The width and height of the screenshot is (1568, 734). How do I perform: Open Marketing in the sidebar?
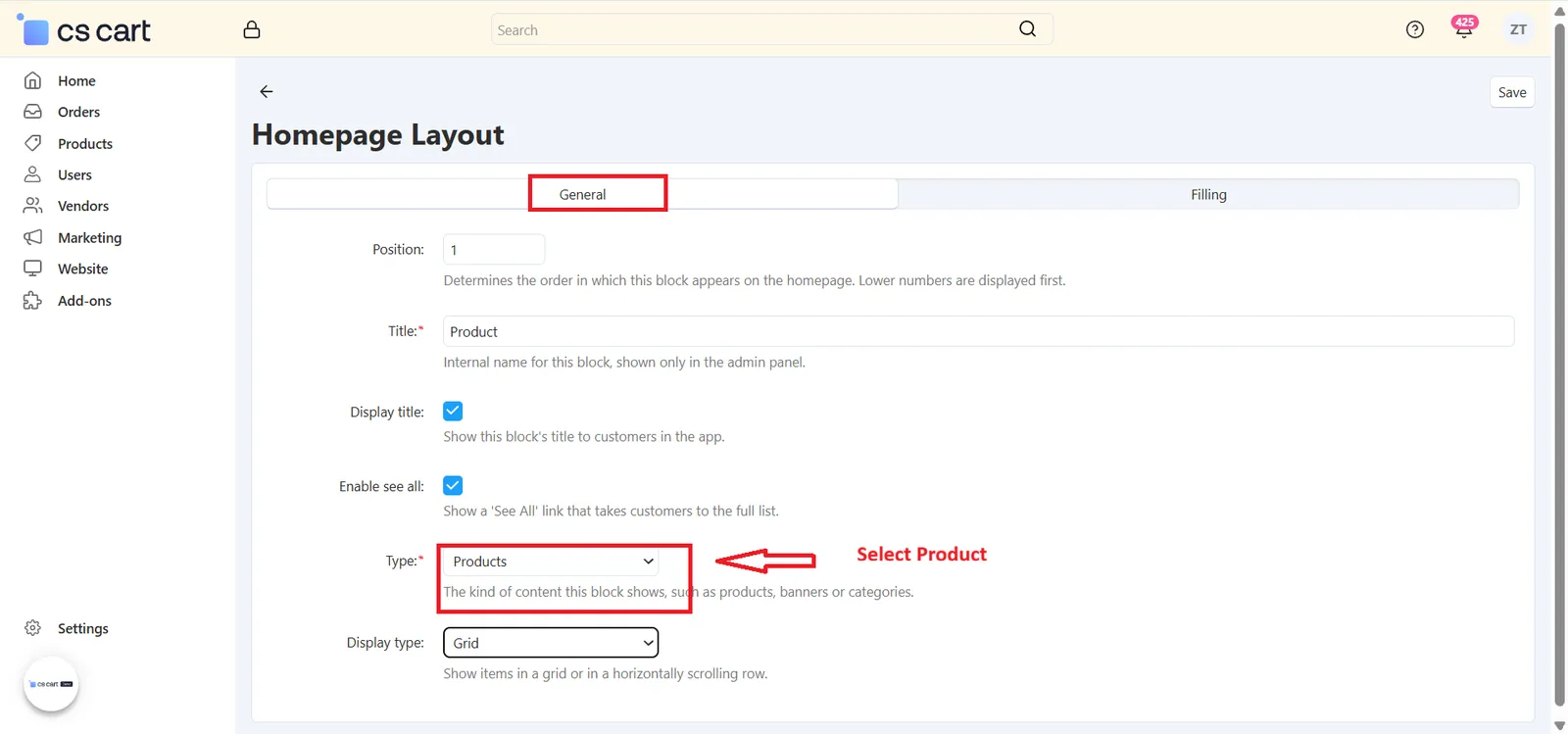[90, 237]
